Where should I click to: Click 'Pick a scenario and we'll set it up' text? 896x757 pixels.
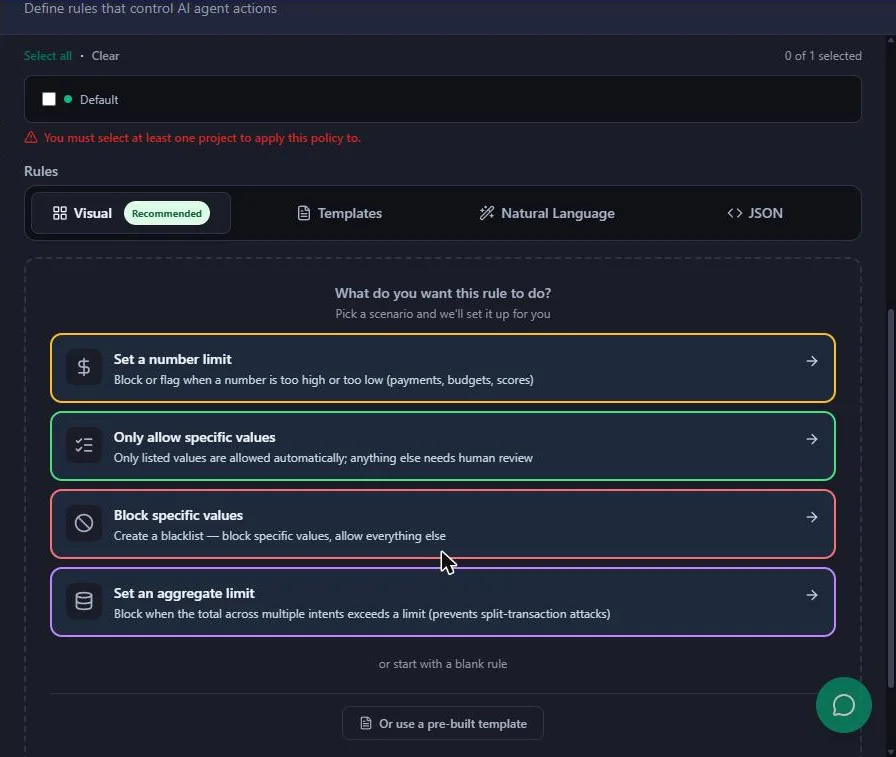click(x=443, y=314)
